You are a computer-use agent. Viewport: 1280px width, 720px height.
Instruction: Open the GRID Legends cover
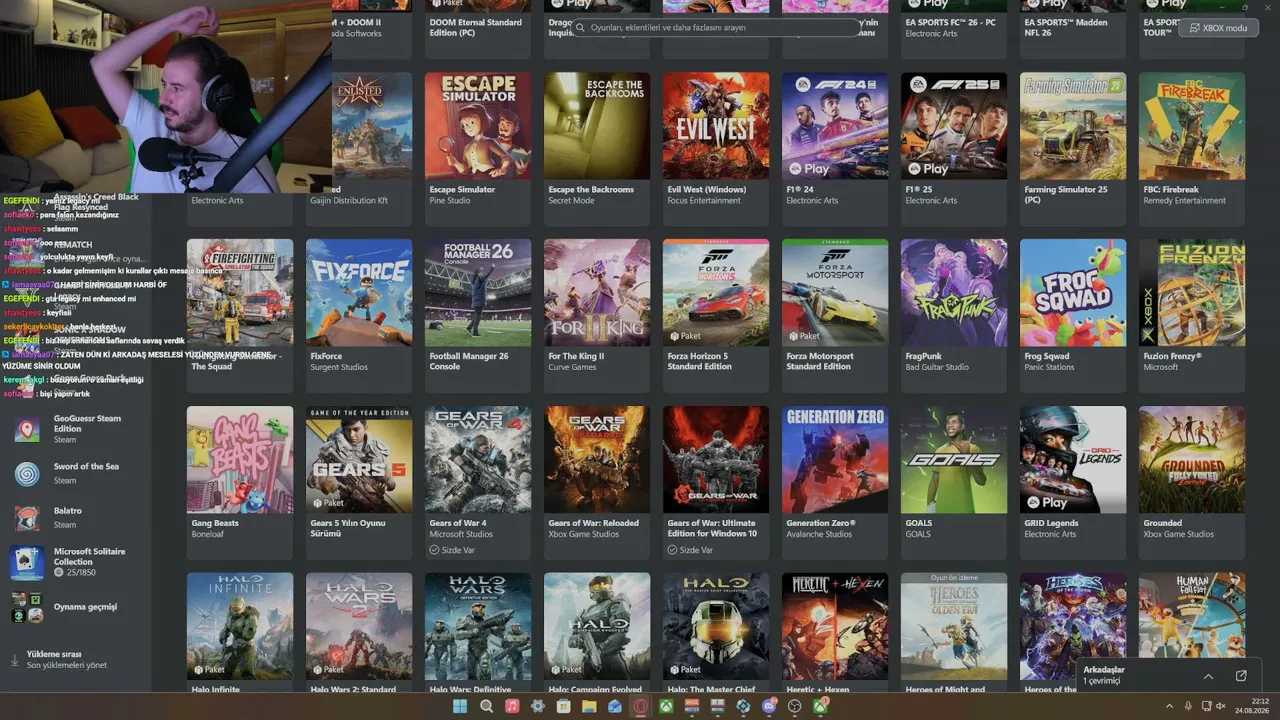[1073, 460]
